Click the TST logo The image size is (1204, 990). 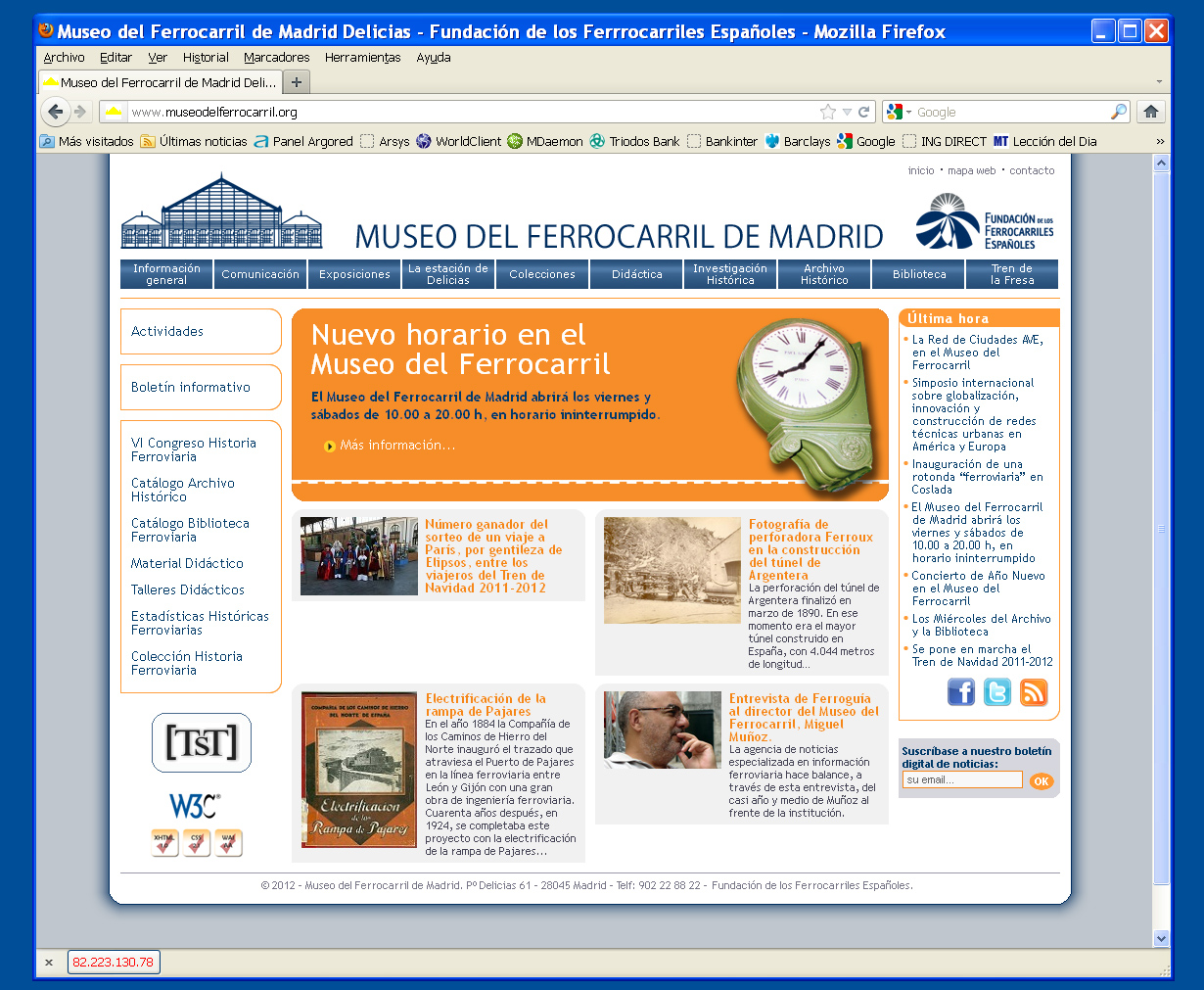[202, 742]
